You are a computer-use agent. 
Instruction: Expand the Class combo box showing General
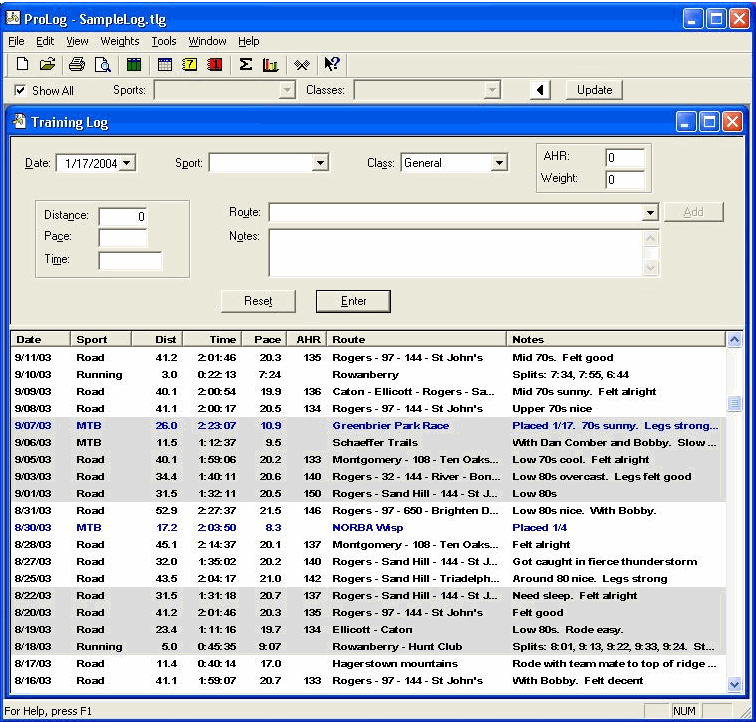point(500,163)
